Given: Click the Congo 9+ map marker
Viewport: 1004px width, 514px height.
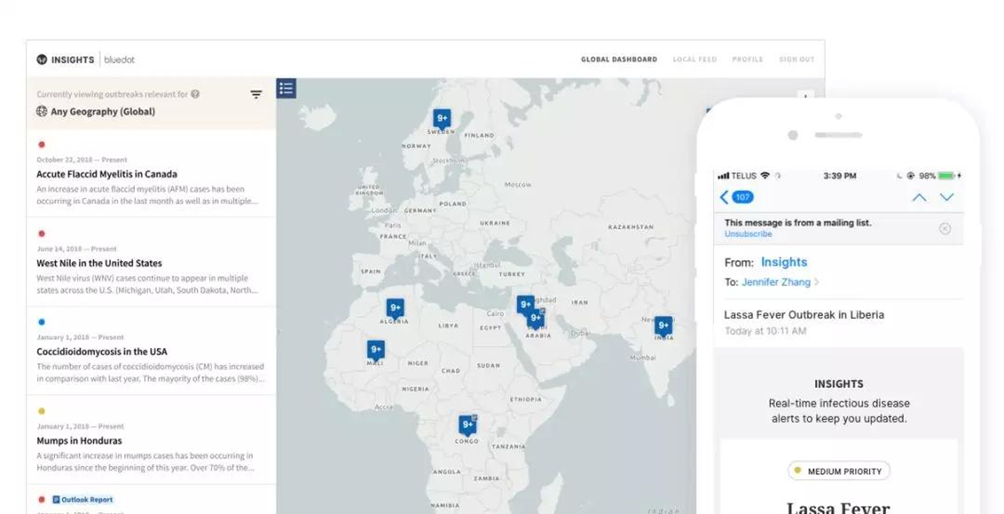Looking at the screenshot, I should (x=467, y=425).
